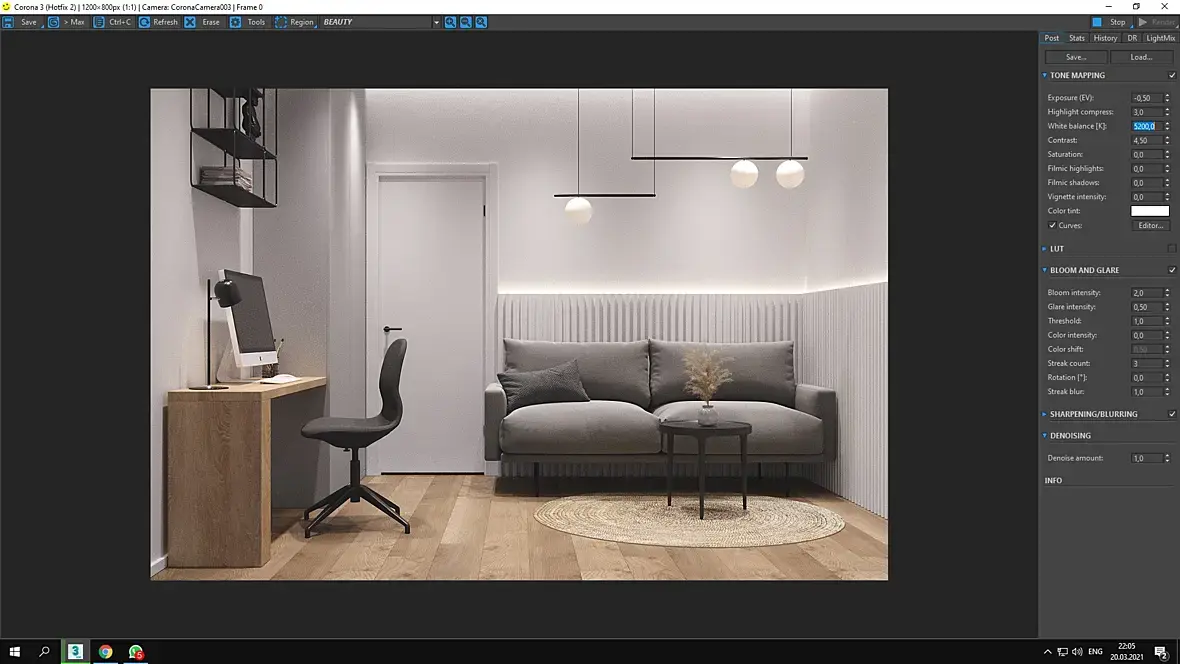Show hidden tray icons arrow

1048,651
